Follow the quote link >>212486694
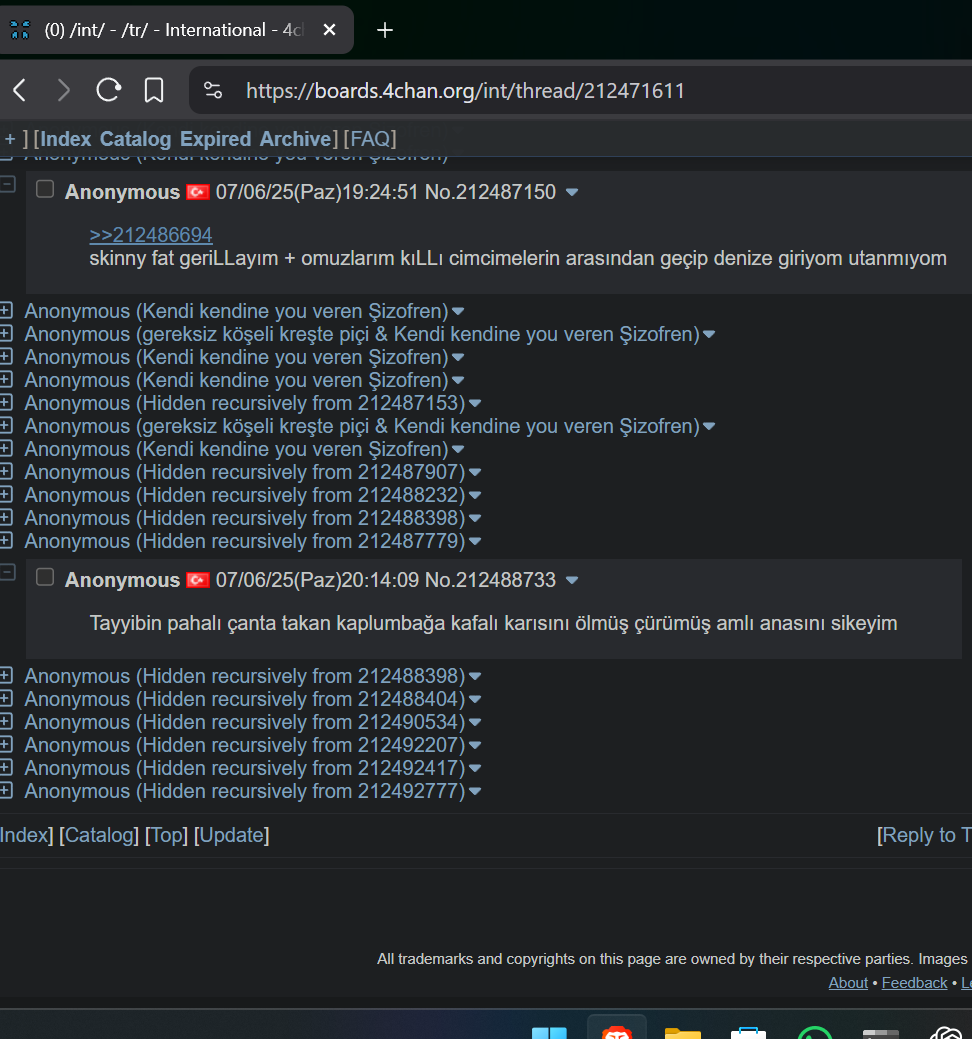This screenshot has width=972, height=1039. [x=151, y=235]
